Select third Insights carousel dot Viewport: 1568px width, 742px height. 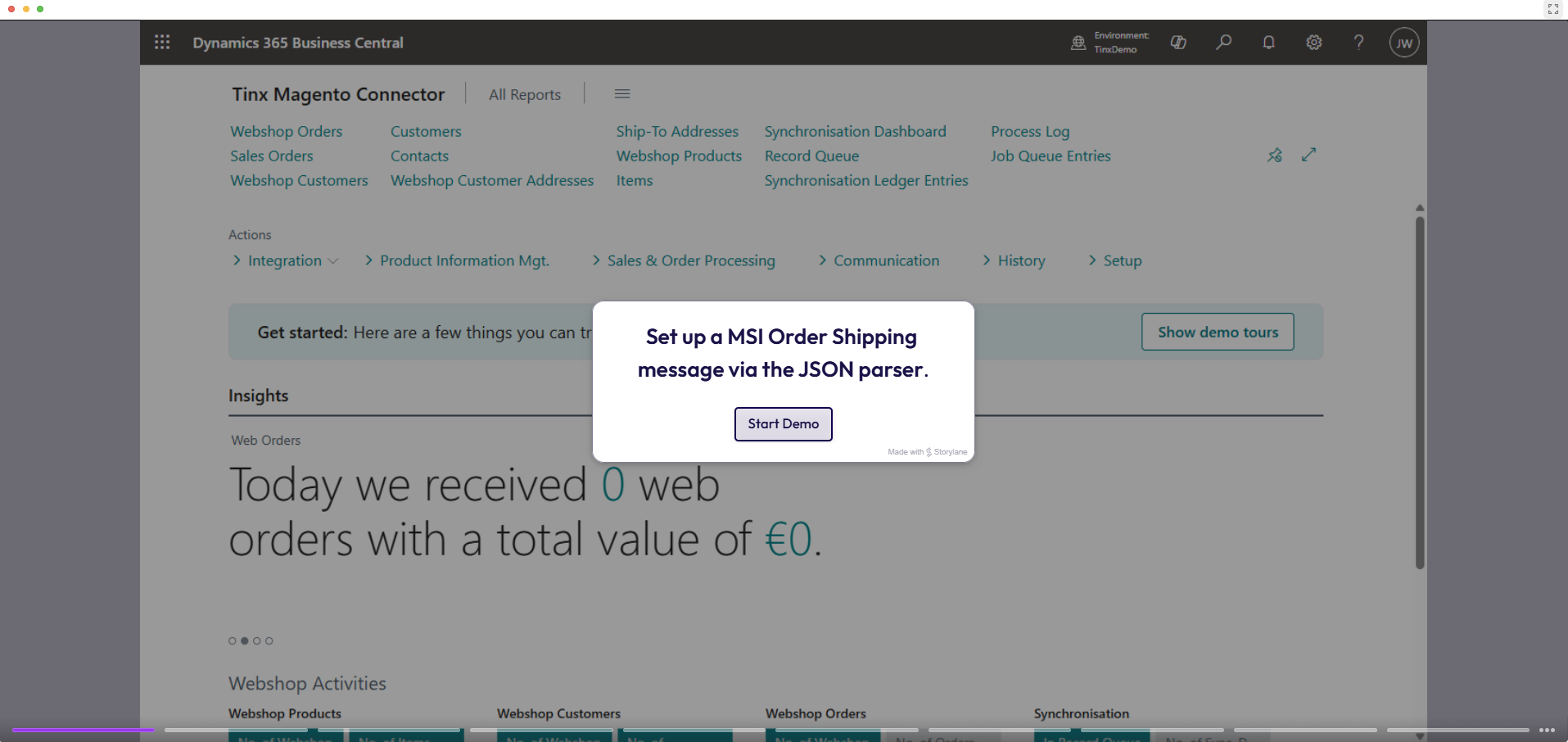coord(257,640)
